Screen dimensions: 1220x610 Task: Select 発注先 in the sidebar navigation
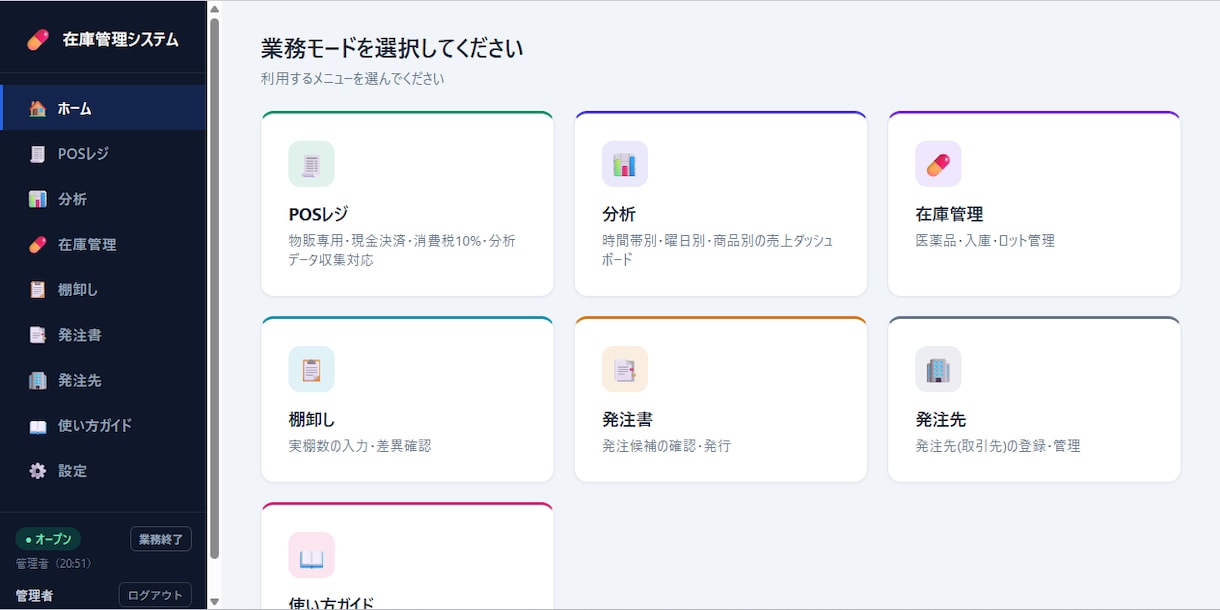click(104, 380)
